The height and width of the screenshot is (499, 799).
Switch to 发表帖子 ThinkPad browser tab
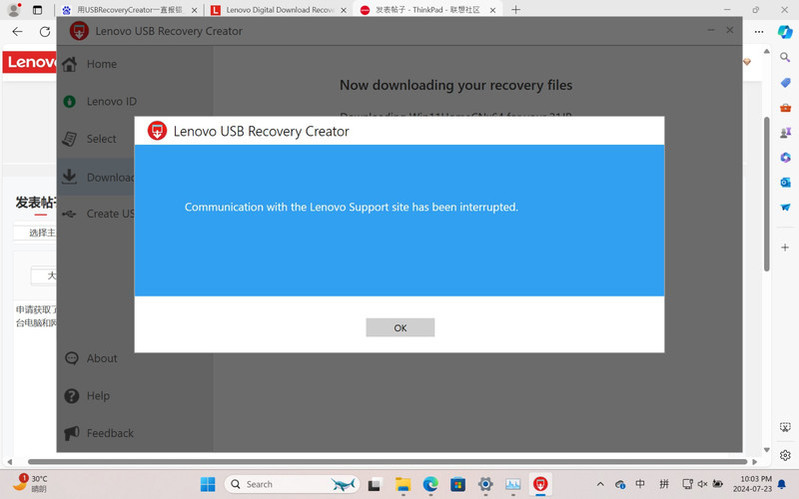coord(427,10)
